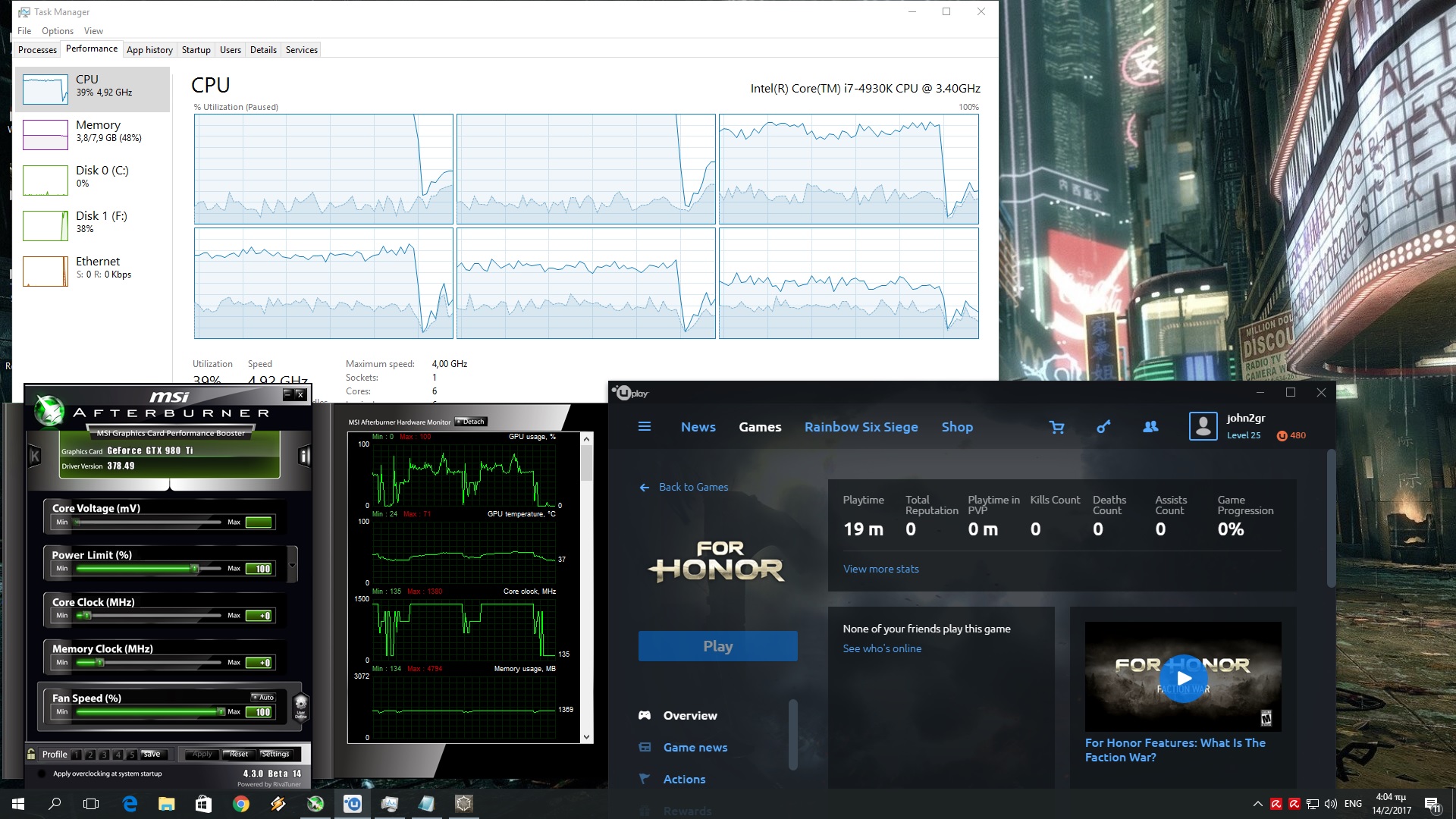Show hidden system tray icons
The height and width of the screenshot is (819, 1456).
[x=1257, y=804]
